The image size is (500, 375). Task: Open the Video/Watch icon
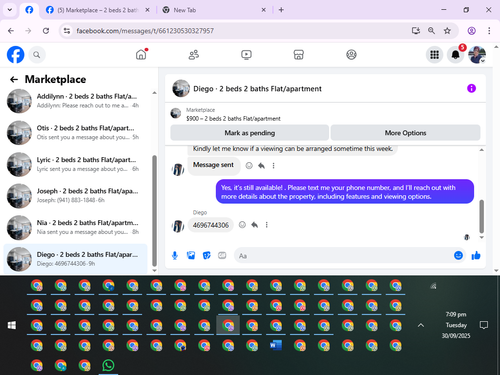(246, 54)
